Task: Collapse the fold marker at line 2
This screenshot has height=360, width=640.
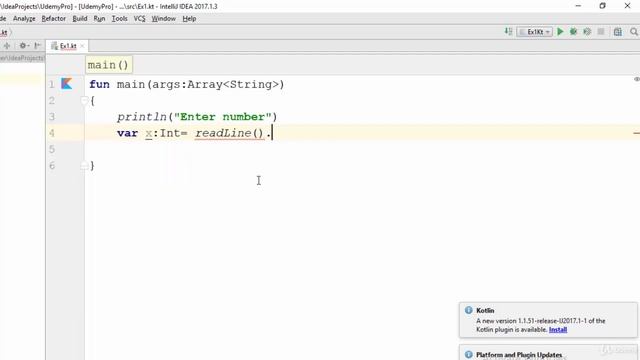Action: (x=84, y=100)
